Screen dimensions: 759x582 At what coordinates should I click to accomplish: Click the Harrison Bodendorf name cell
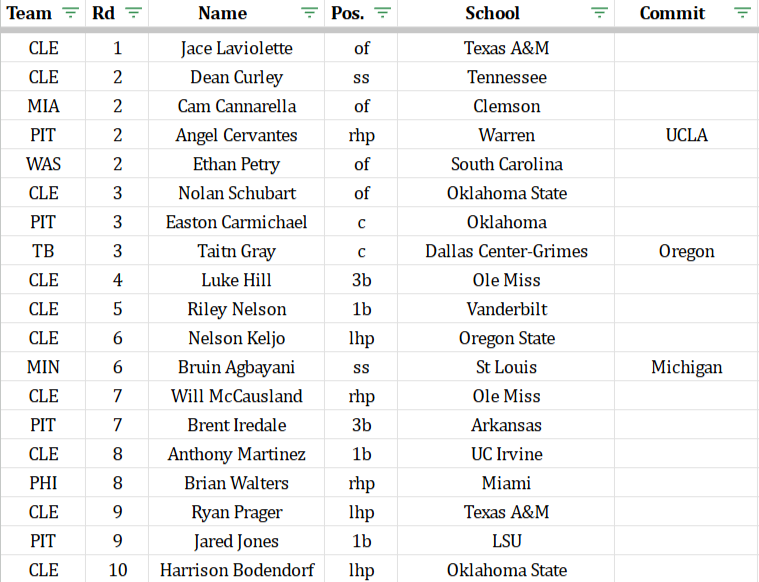click(236, 570)
